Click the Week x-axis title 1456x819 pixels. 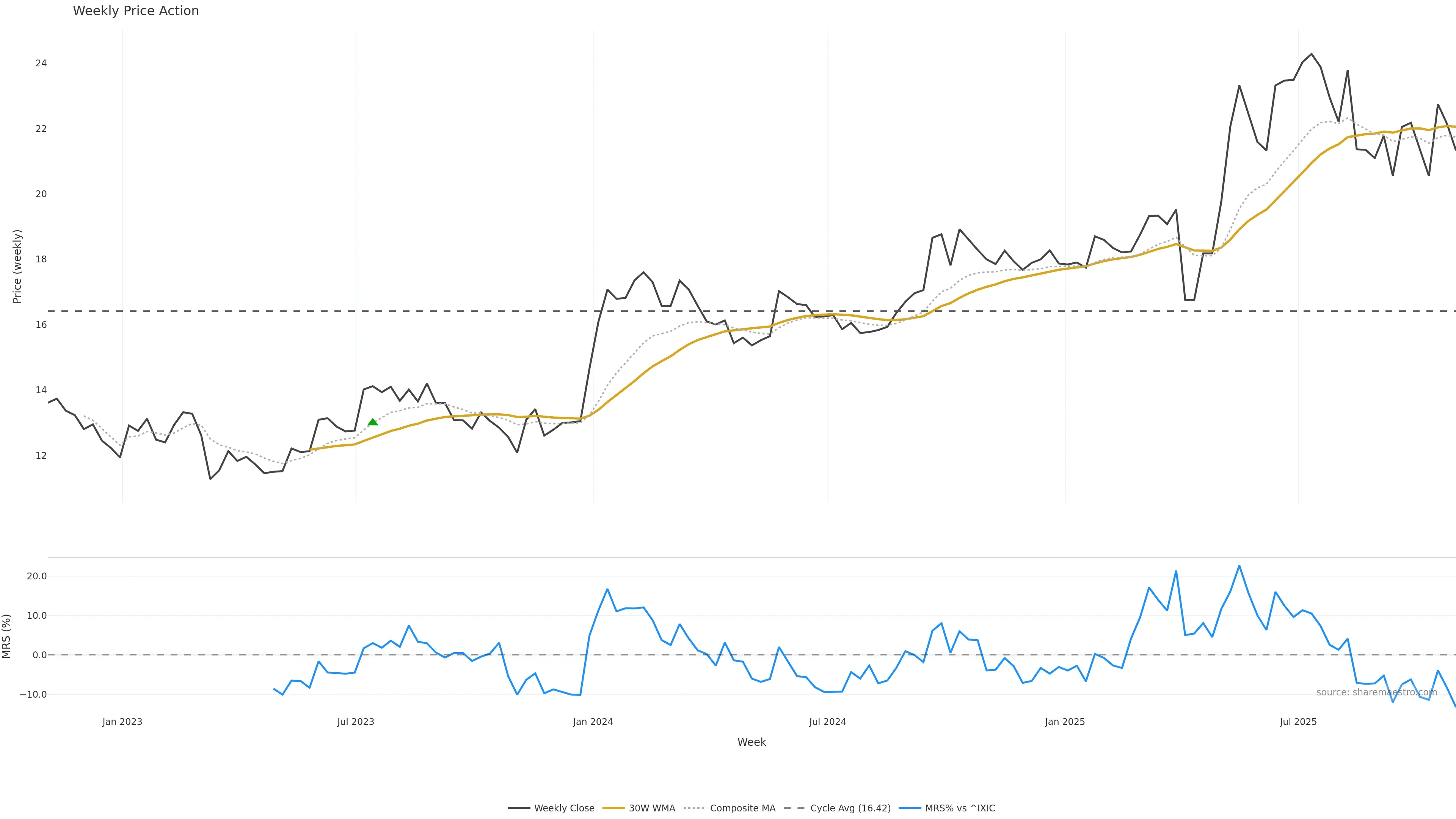[x=751, y=742]
